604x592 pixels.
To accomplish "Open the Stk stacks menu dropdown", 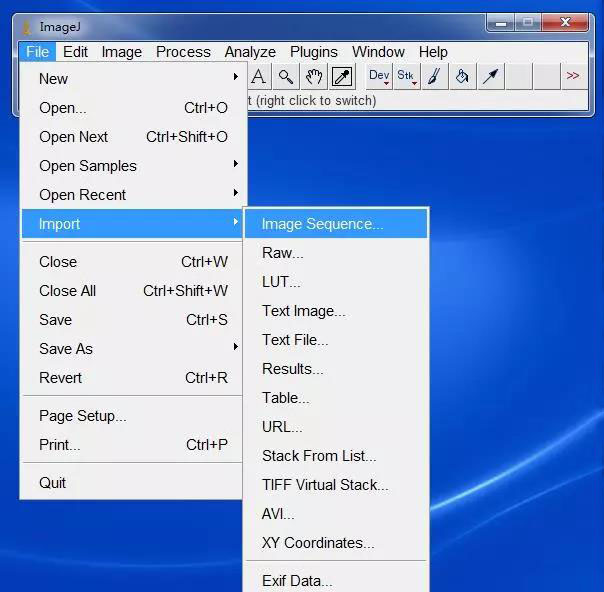I will click(x=406, y=76).
